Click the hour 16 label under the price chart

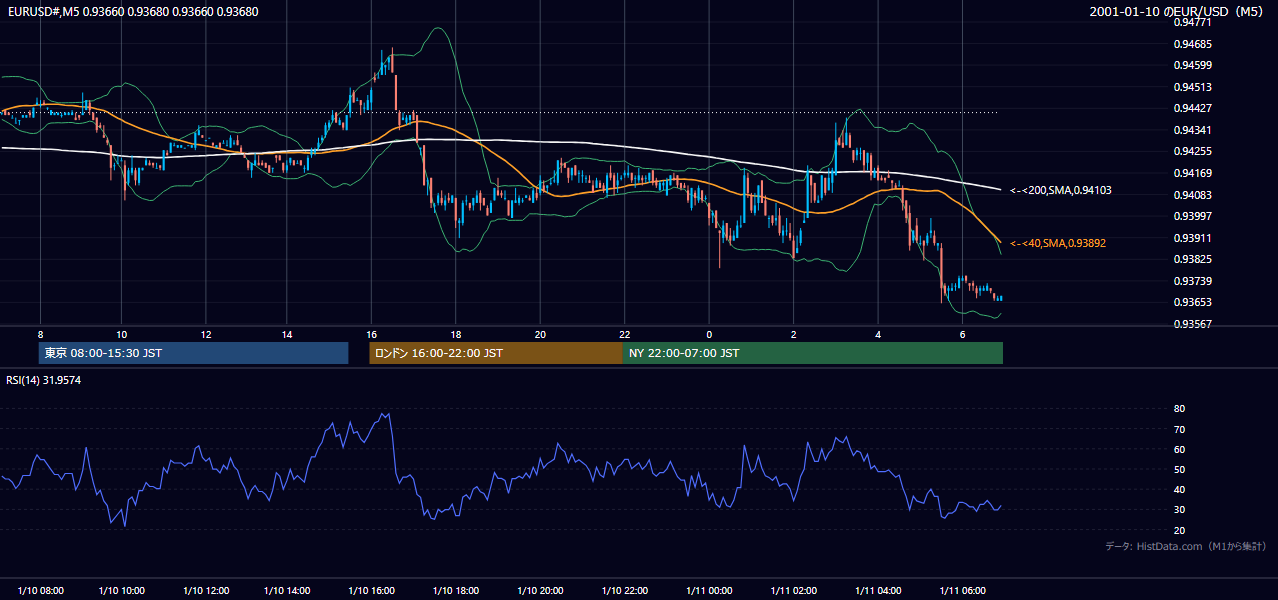371,334
